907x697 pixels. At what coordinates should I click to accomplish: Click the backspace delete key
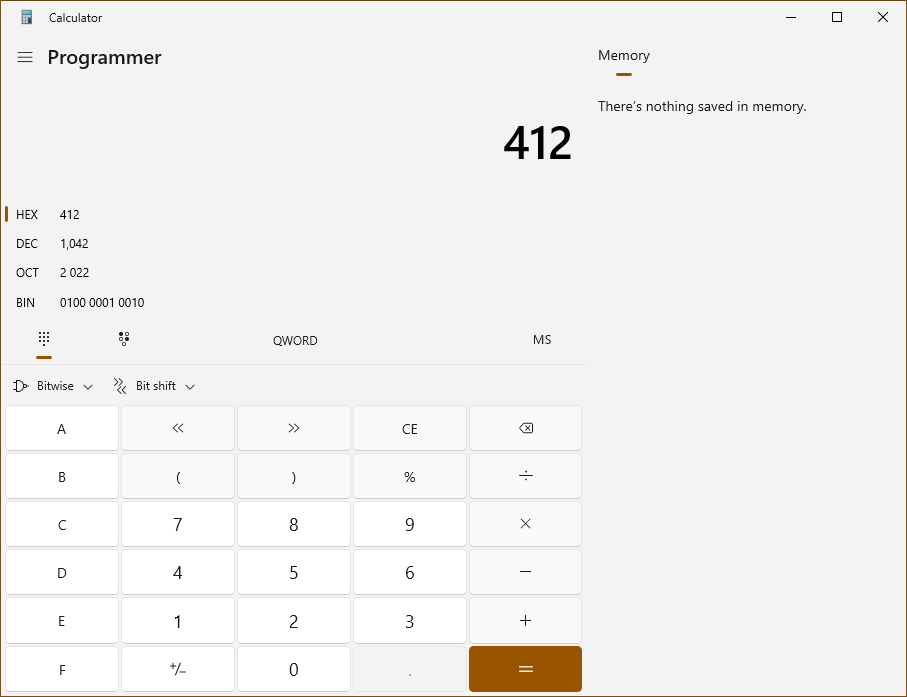point(525,428)
